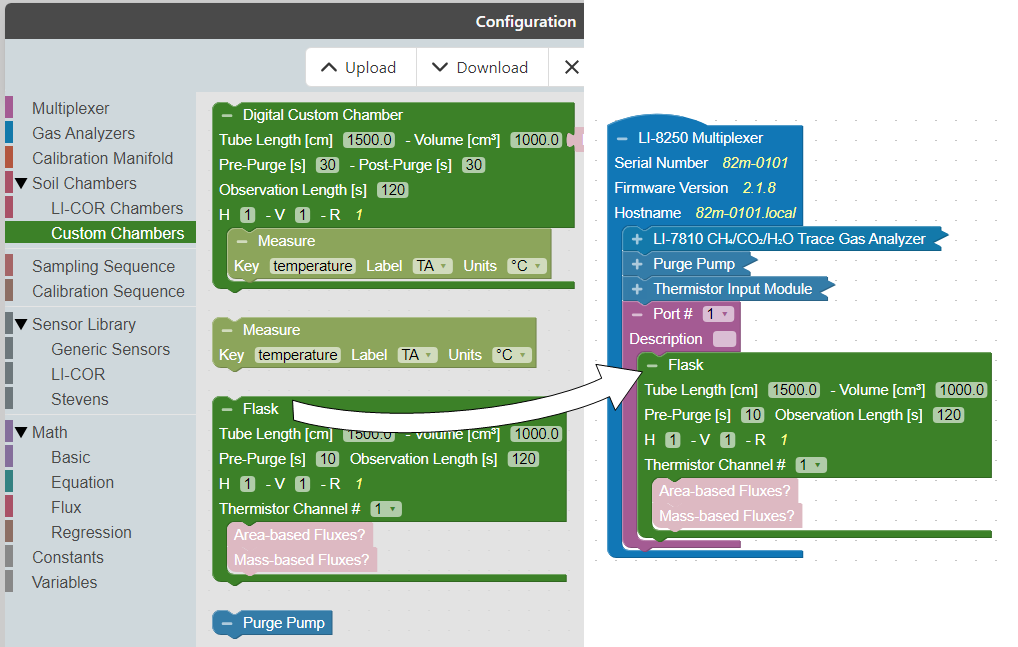
Task: Select Generic Sensors in Sensor Library
Action: [110, 349]
